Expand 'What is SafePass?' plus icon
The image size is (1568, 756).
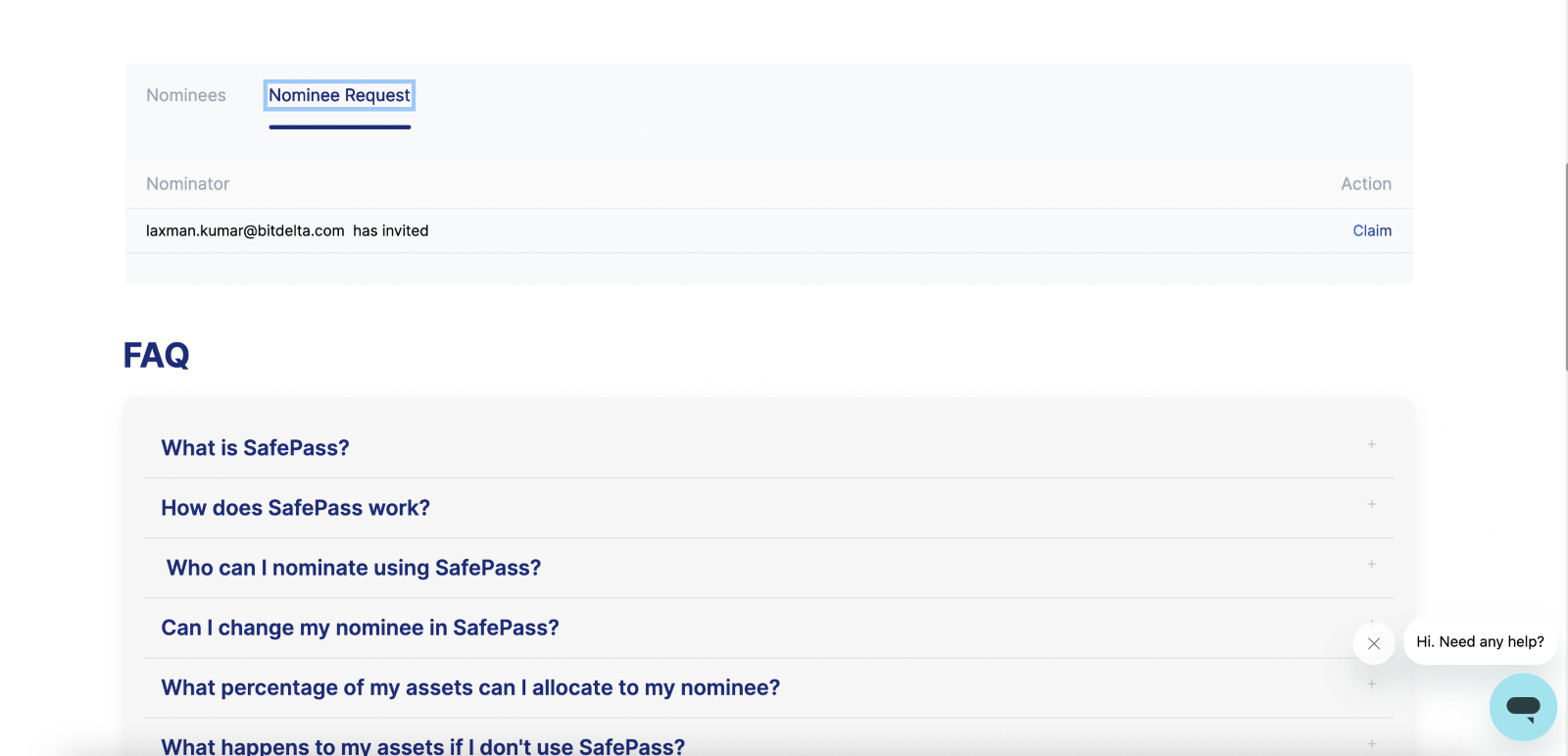click(1372, 444)
